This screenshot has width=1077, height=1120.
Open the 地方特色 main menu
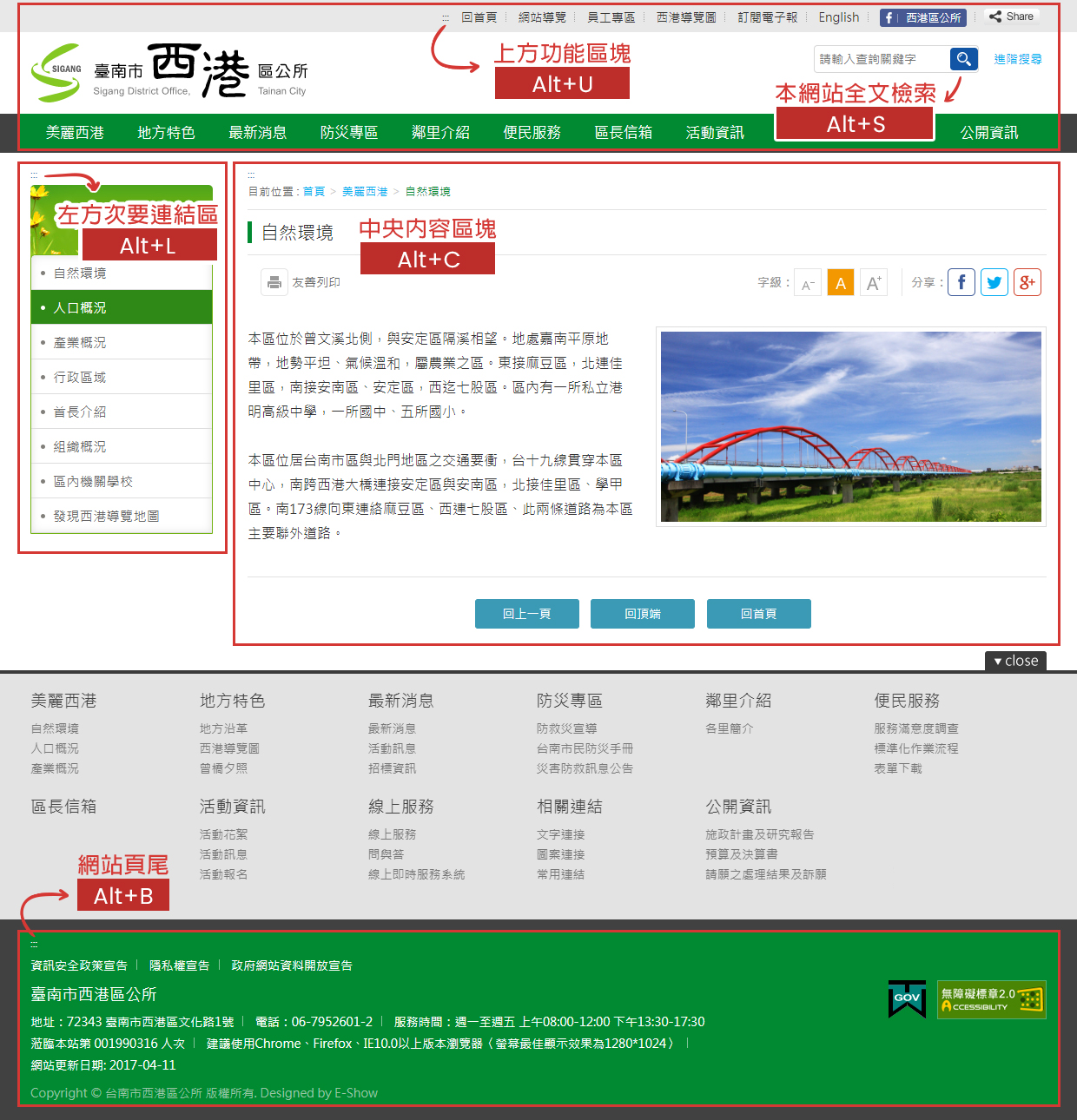[x=166, y=133]
